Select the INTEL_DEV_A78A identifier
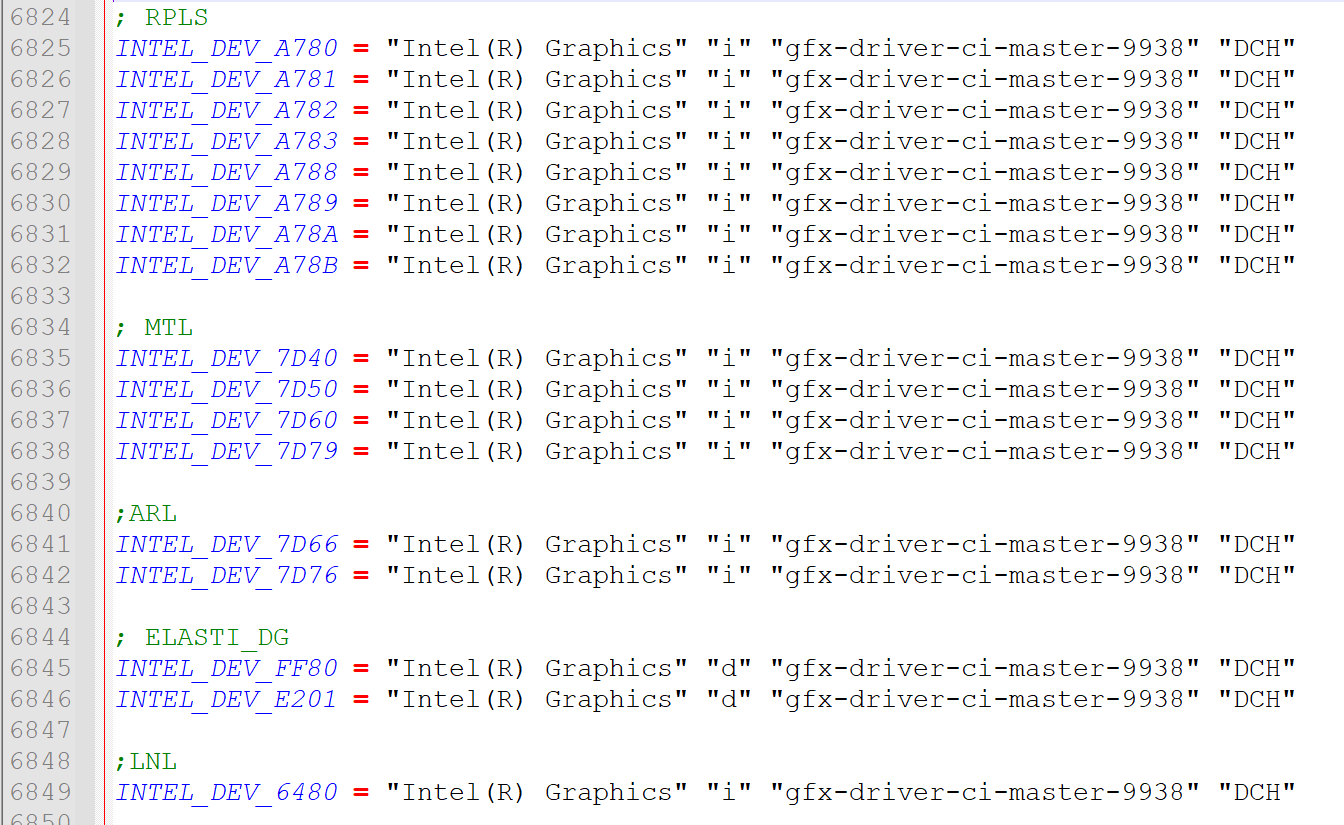This screenshot has height=825, width=1344. point(227,234)
